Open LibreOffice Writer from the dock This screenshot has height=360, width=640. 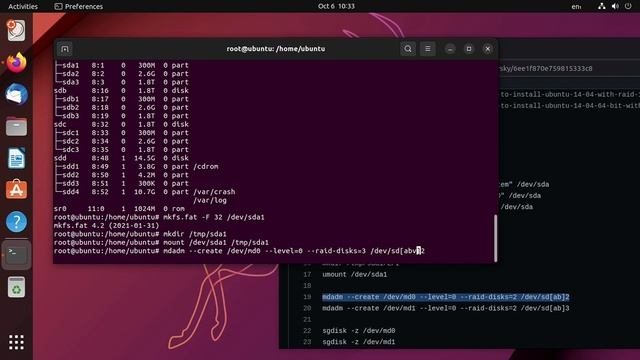(x=16, y=158)
